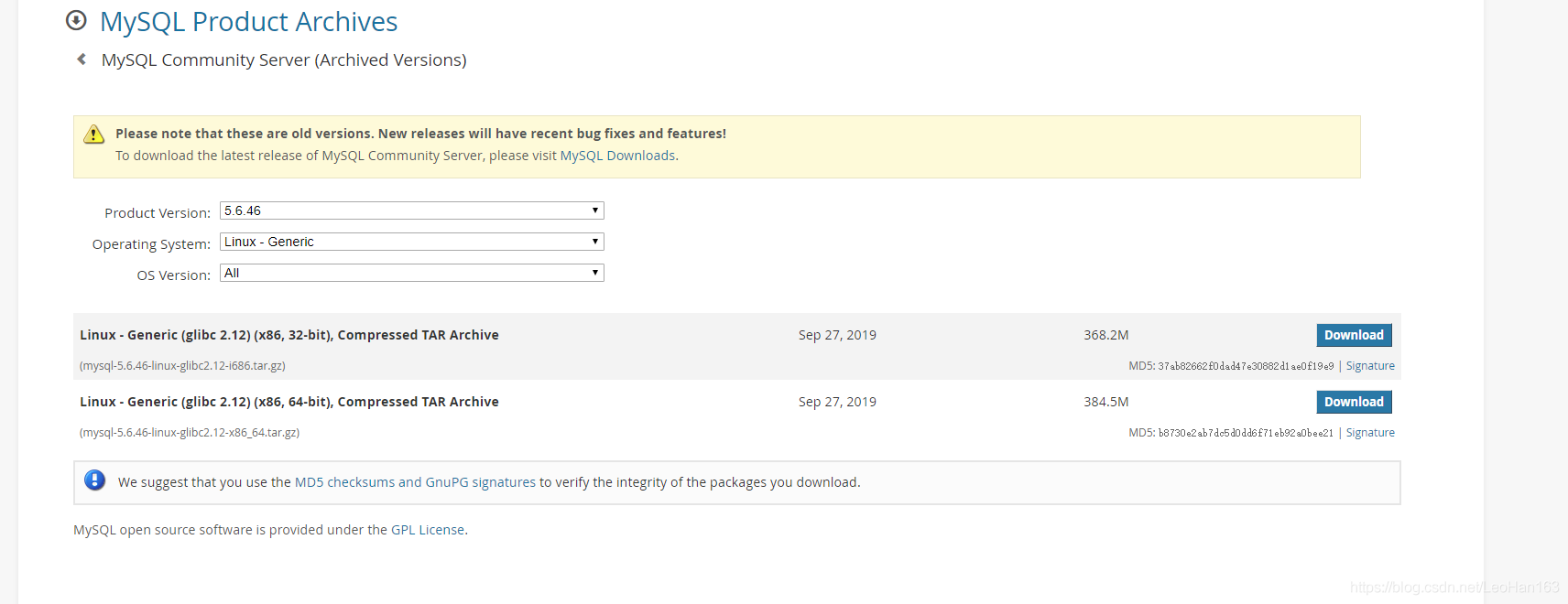Click the yellow warning triangle icon

click(x=94, y=135)
